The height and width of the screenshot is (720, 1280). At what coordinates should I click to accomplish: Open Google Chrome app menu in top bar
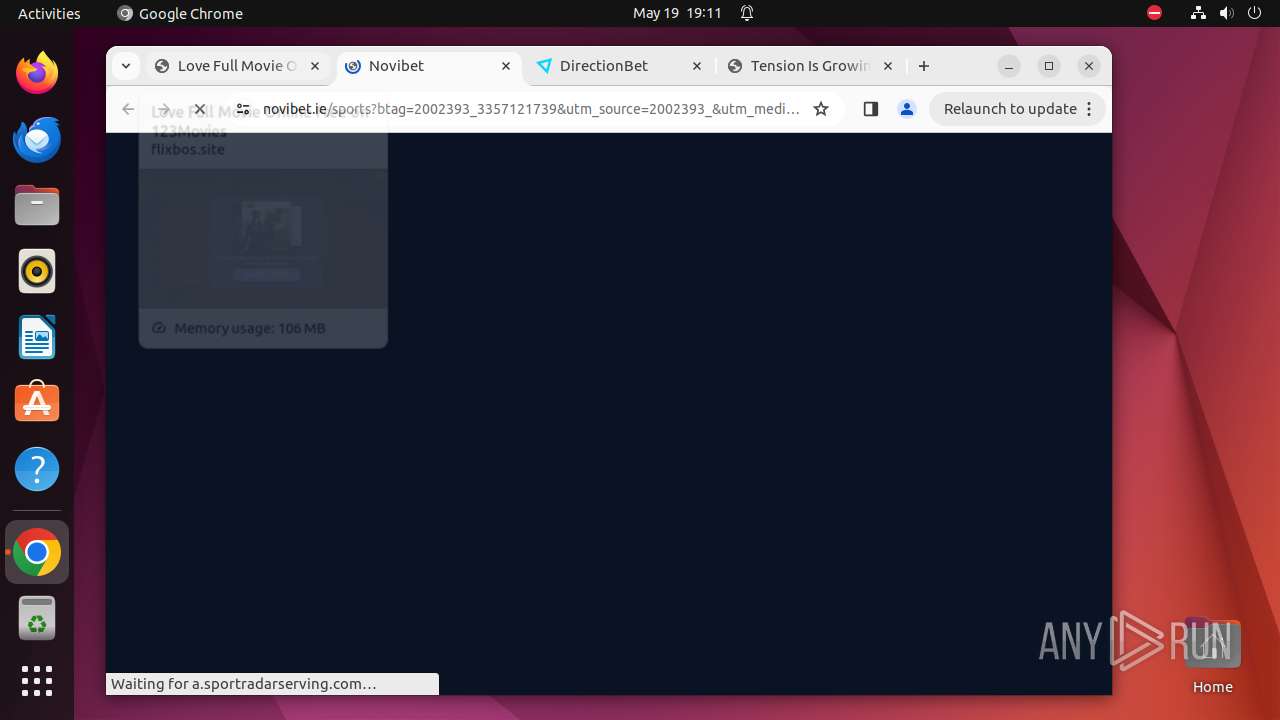tap(180, 13)
